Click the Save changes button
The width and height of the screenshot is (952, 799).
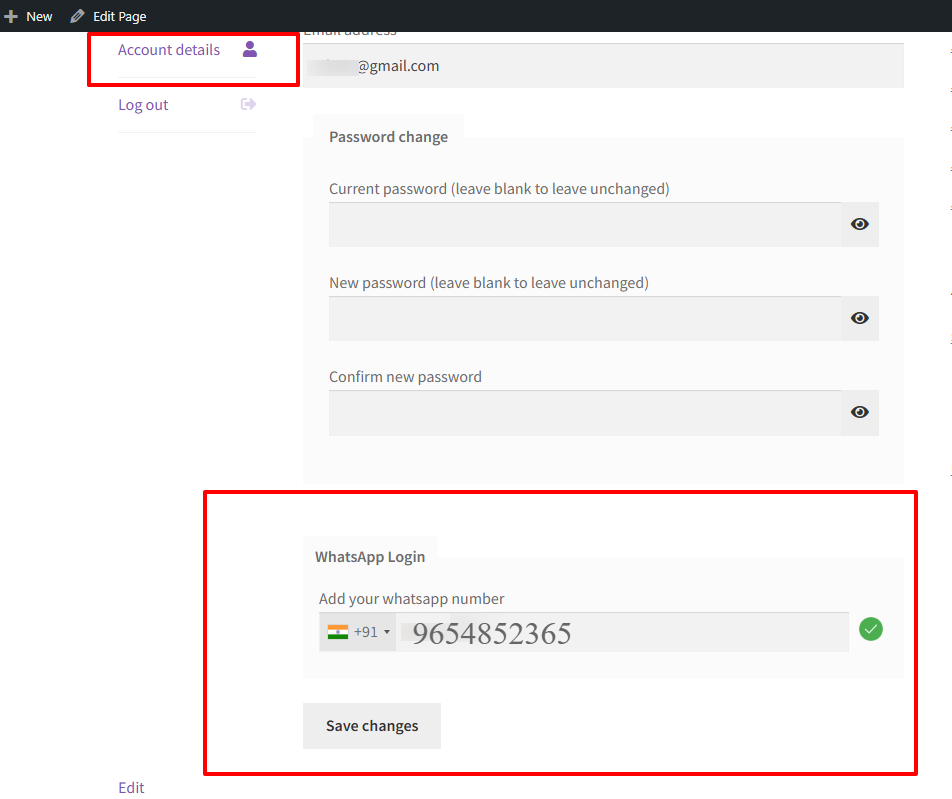click(x=371, y=726)
